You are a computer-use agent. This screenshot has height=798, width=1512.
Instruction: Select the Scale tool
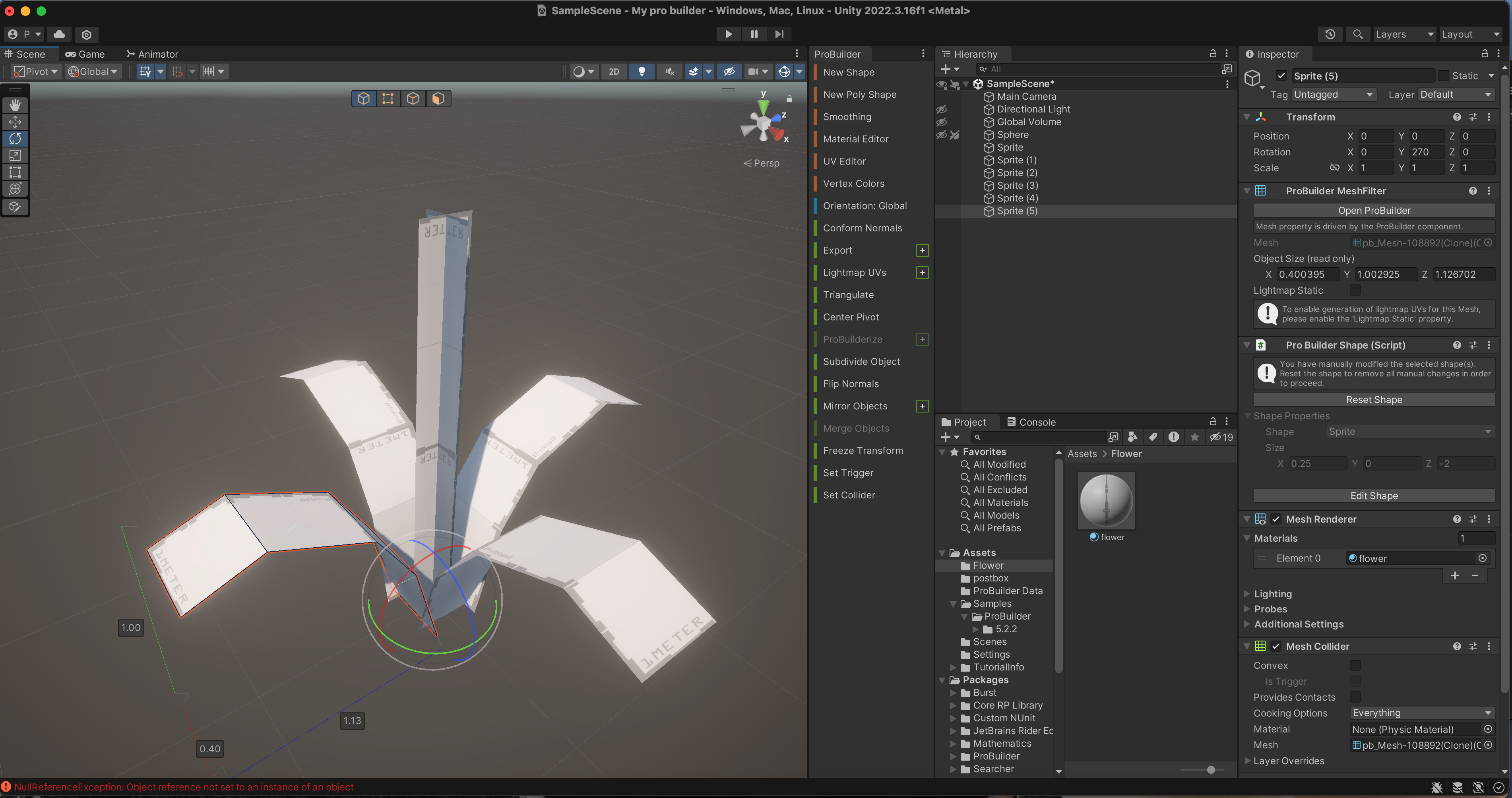(x=15, y=155)
